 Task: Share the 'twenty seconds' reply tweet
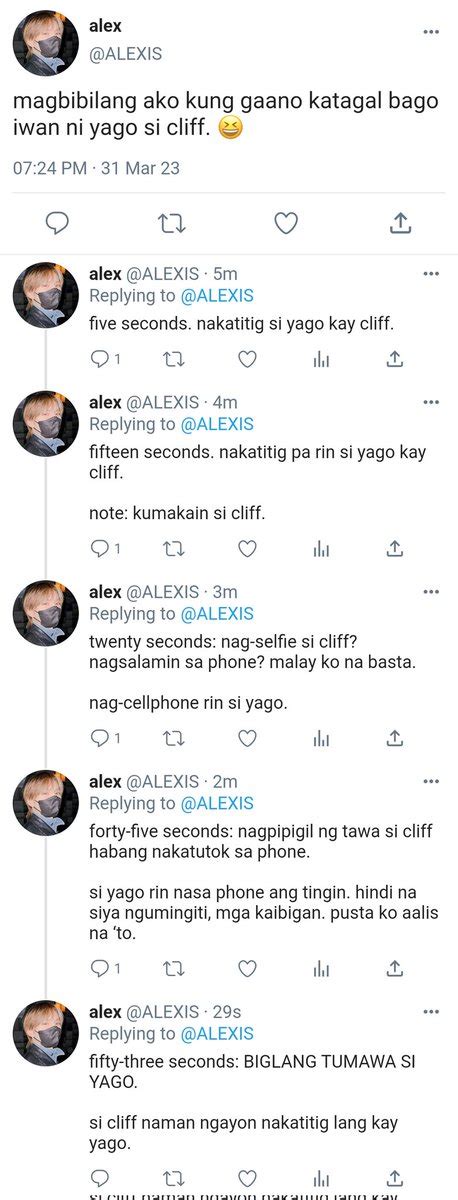coord(395,738)
